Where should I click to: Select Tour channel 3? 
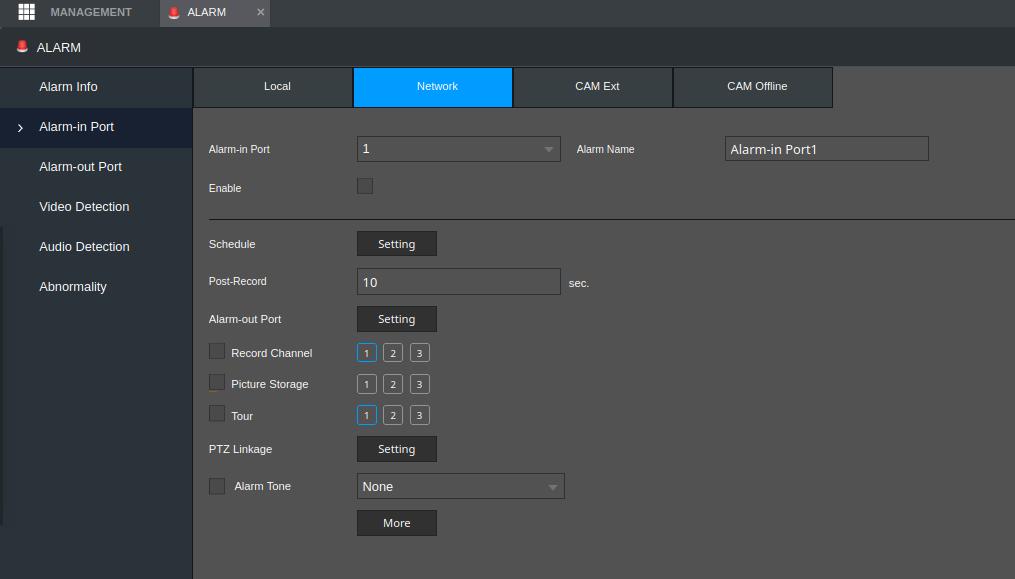(419, 415)
